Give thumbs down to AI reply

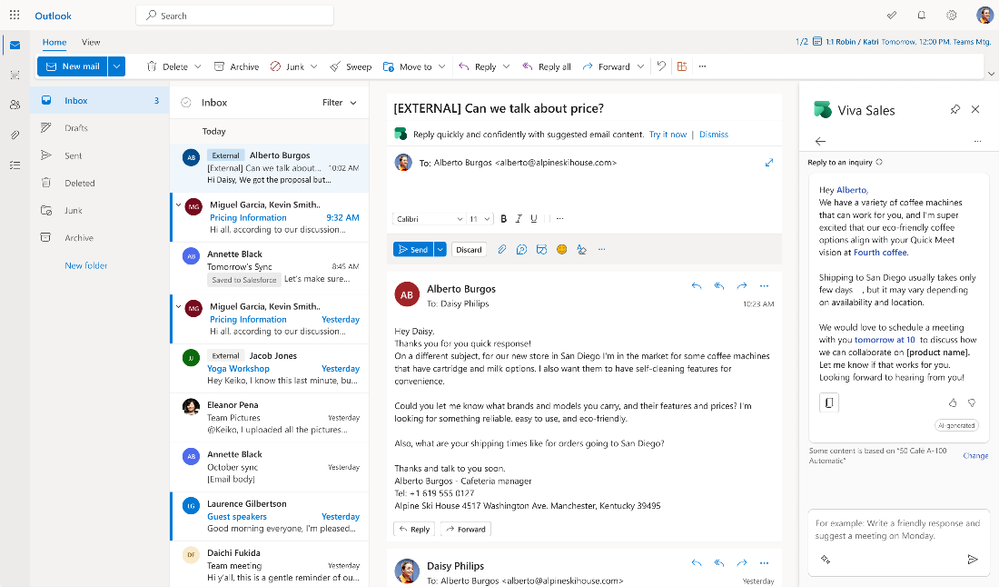tap(972, 403)
